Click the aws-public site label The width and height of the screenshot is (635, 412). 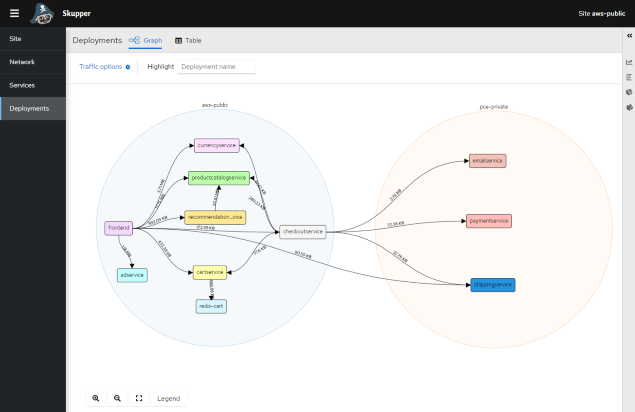215,105
